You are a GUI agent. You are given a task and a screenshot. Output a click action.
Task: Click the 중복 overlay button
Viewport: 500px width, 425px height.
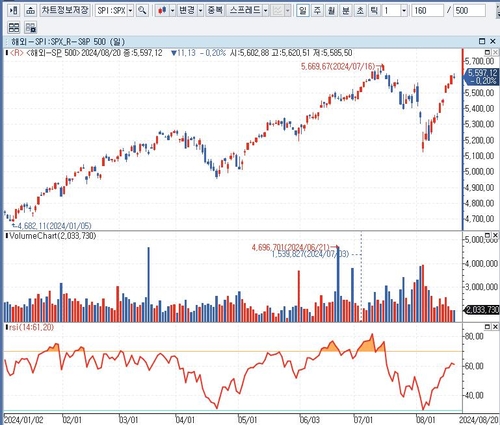[215, 10]
